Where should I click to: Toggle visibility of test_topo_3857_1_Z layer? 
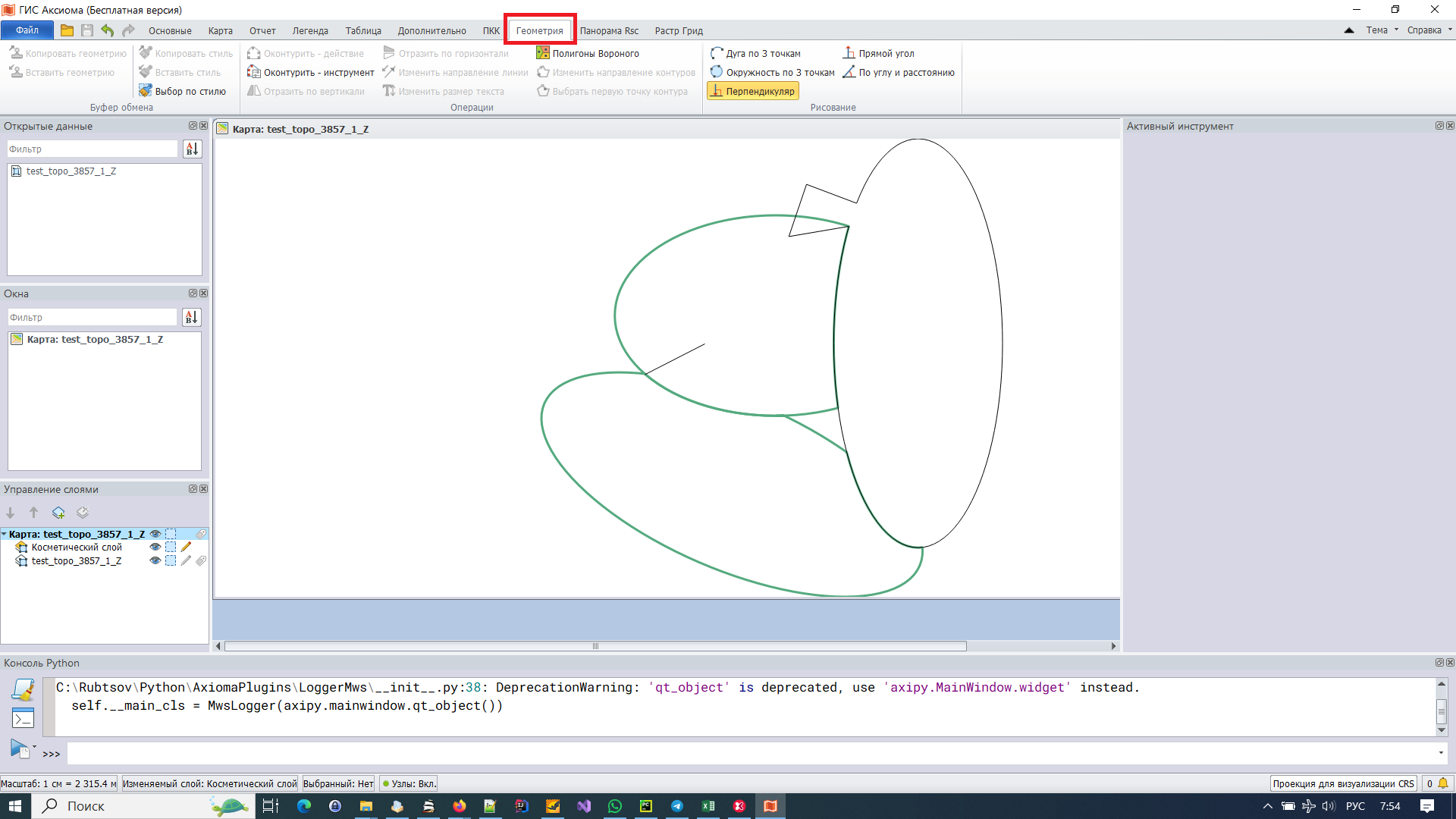click(155, 561)
